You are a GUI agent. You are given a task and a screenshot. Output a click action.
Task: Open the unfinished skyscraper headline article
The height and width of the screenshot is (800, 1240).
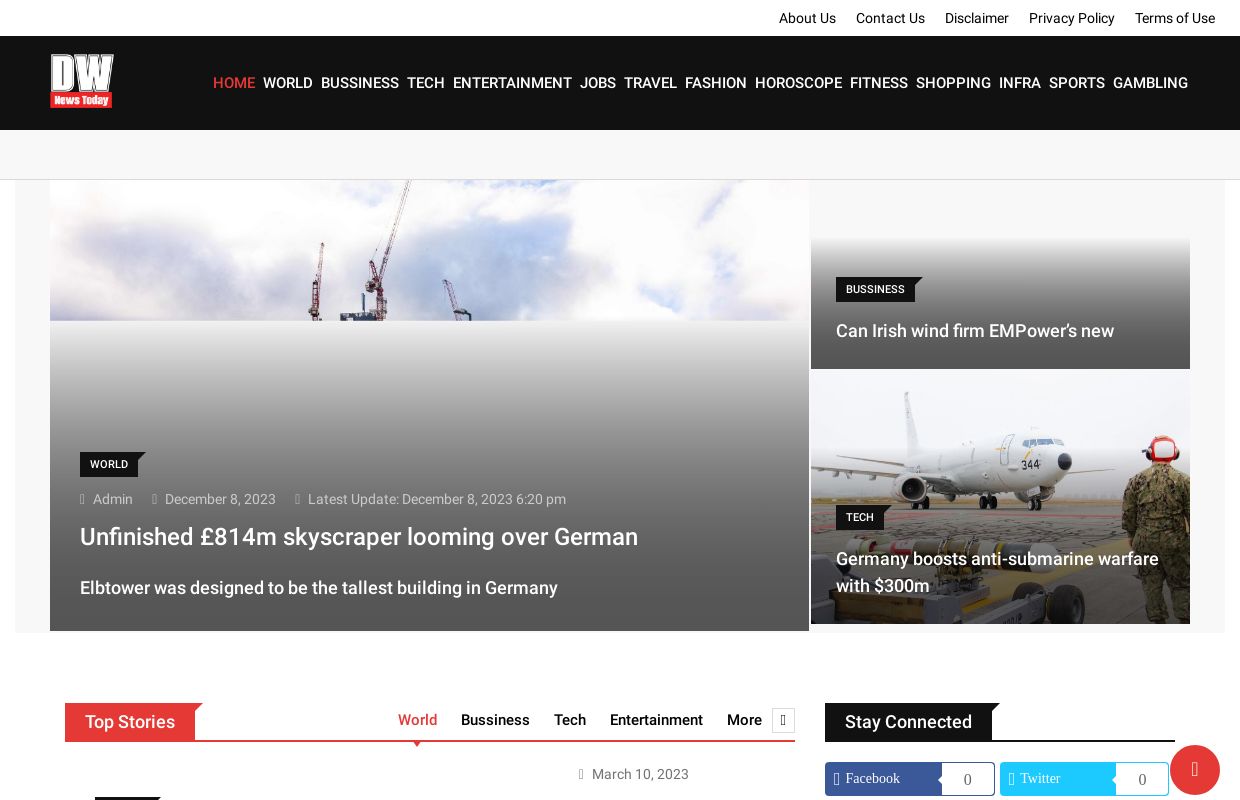[x=359, y=537]
